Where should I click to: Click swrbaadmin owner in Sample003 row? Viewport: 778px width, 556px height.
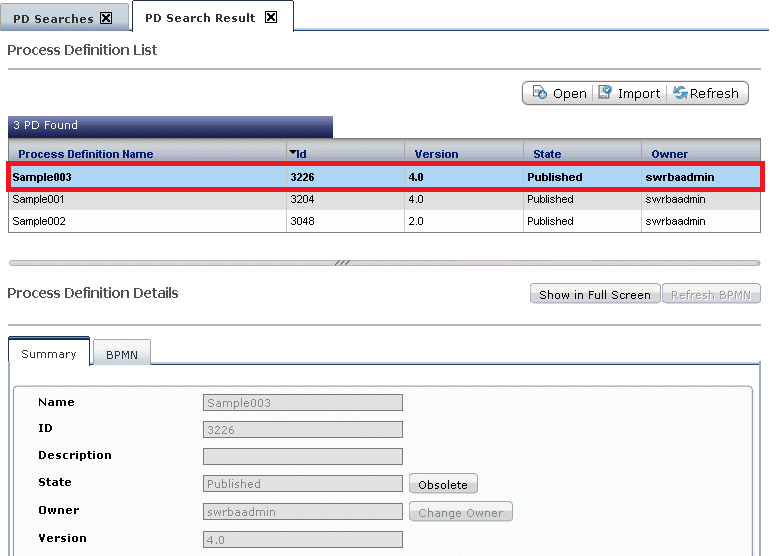point(680,177)
